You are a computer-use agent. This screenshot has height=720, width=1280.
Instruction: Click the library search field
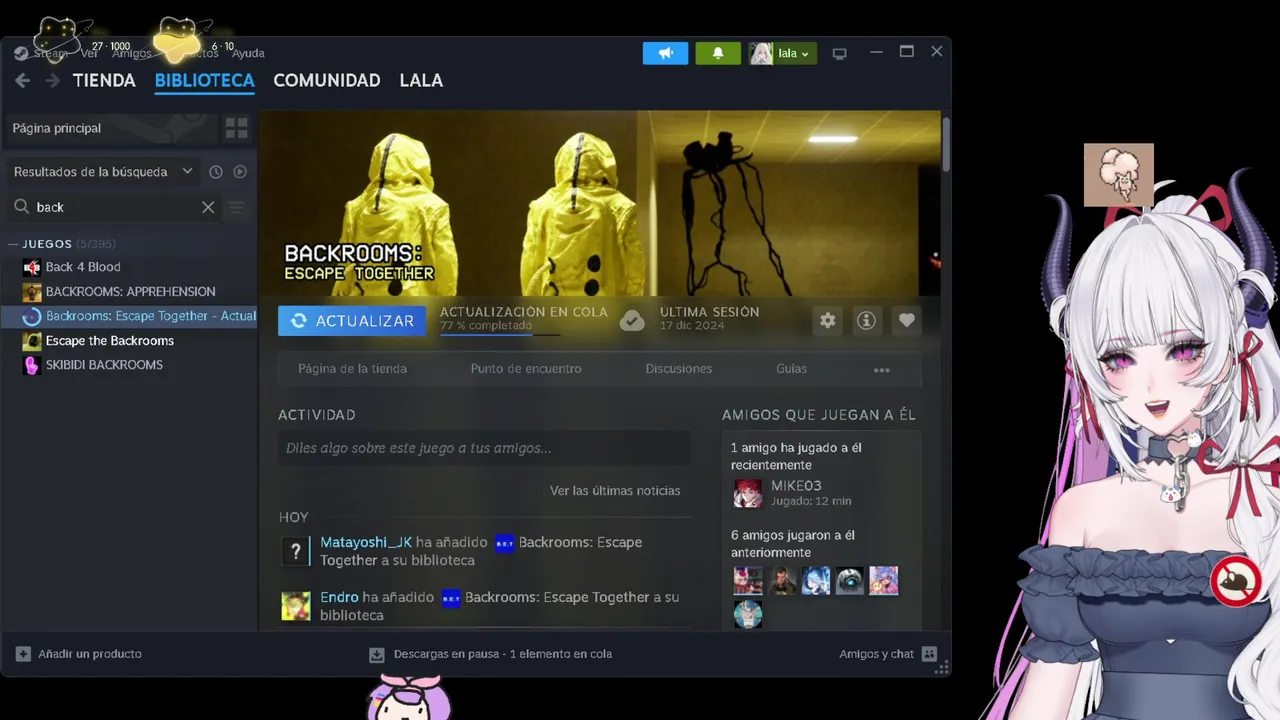[x=115, y=207]
